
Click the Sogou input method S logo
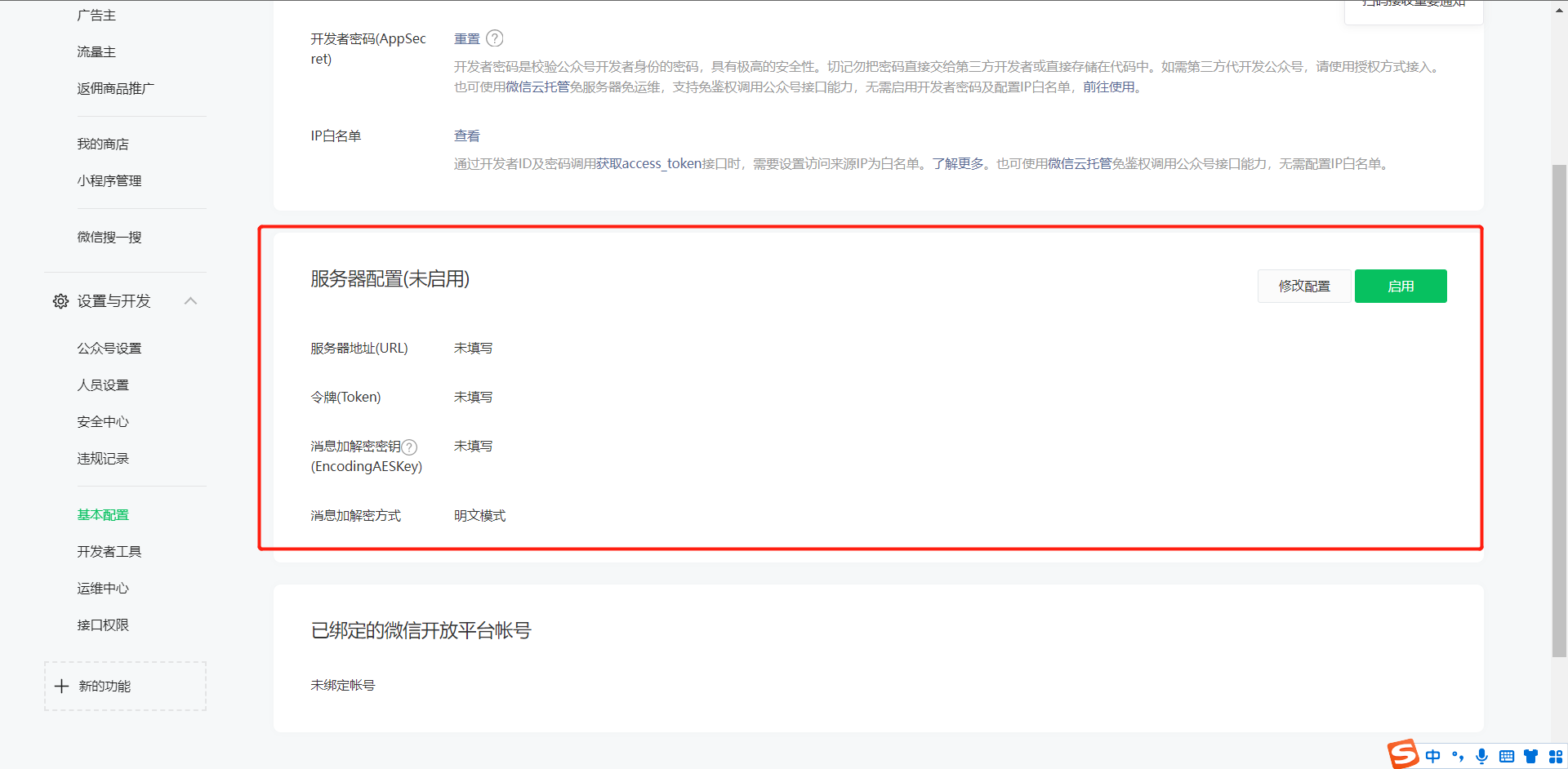tap(1403, 754)
